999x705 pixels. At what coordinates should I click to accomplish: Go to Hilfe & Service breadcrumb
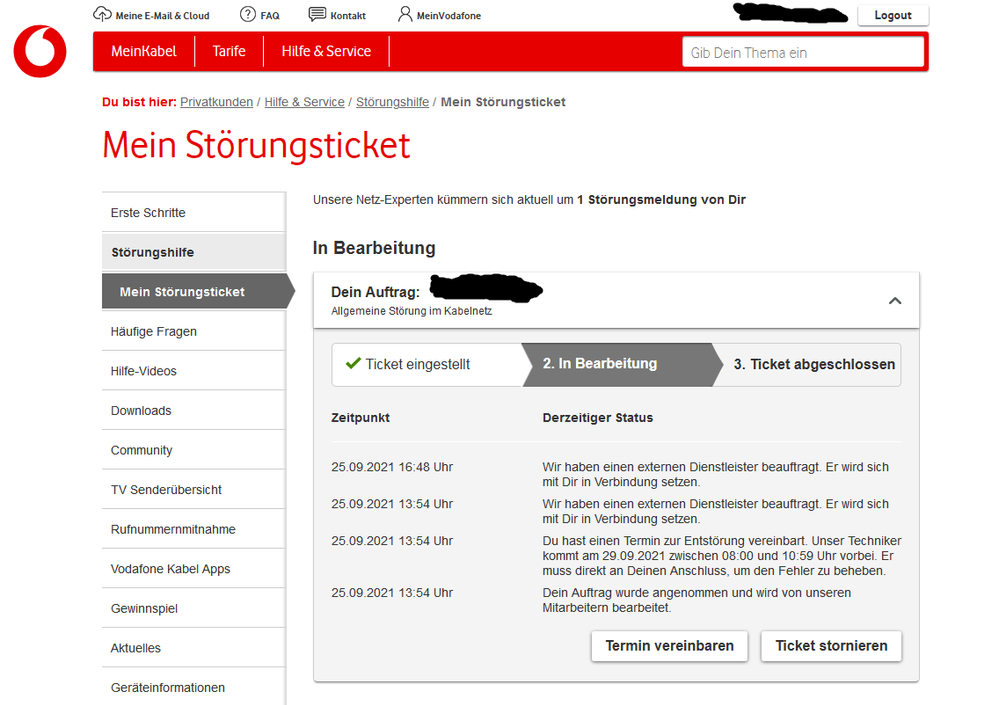tap(305, 102)
